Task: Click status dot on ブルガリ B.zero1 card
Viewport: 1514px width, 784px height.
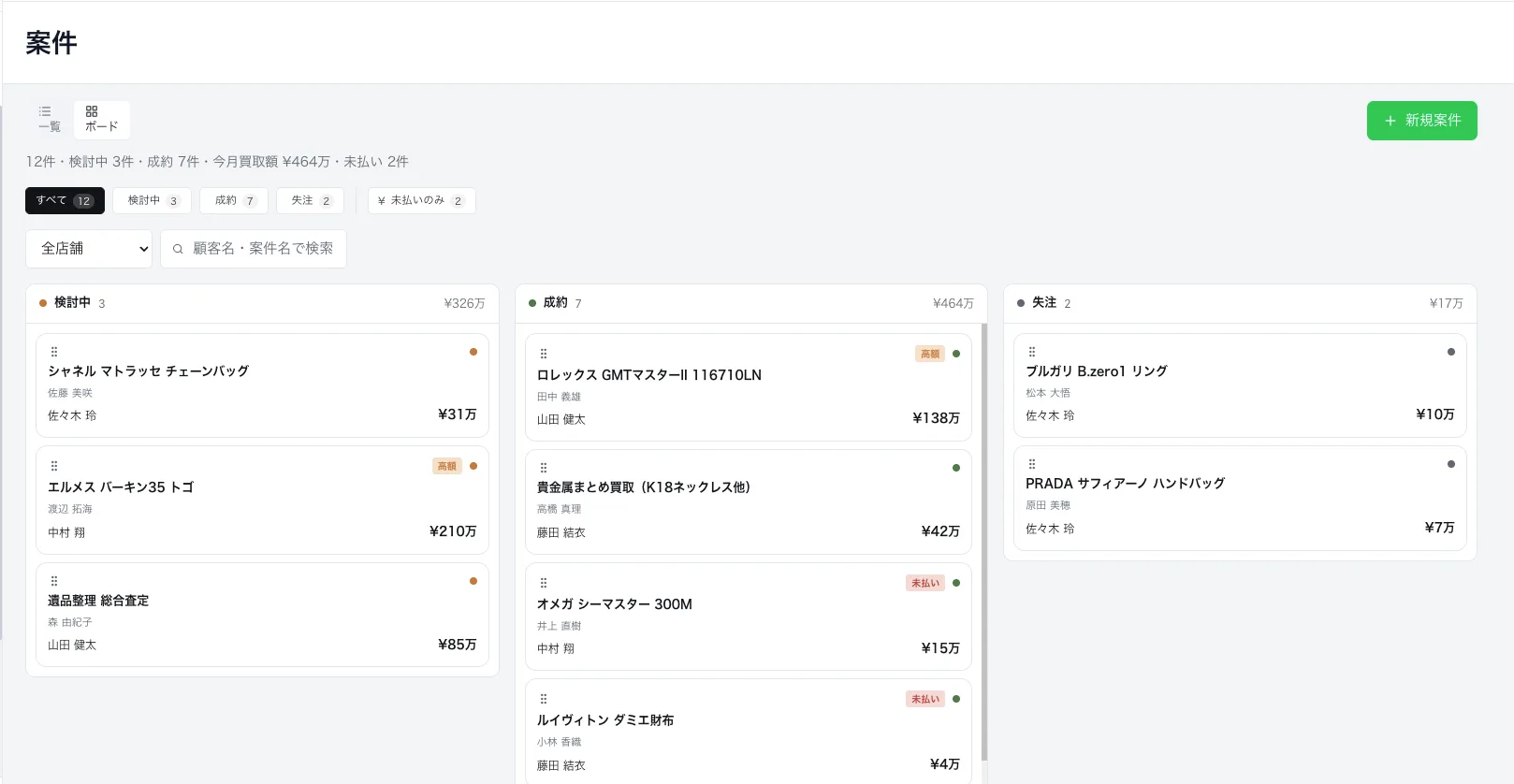Action: pos(1451,352)
